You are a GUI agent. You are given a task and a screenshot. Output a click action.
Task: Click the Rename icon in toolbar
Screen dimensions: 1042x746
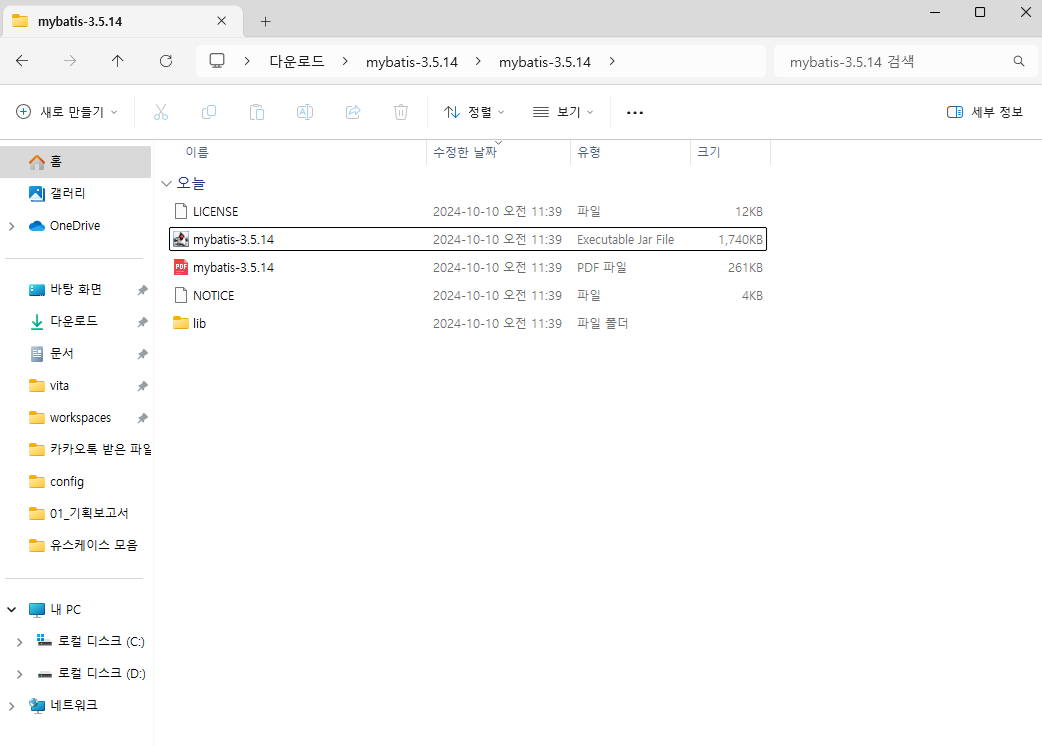coord(304,112)
